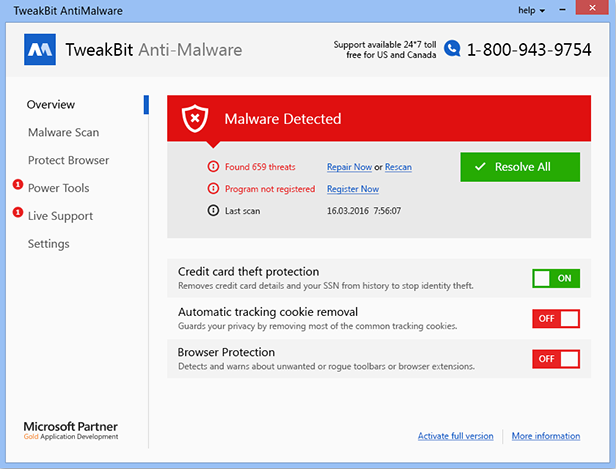Screen dimensions: 616x469
Task: Minimize the TweakBit AntiMalware window
Action: pyautogui.click(x=563, y=10)
